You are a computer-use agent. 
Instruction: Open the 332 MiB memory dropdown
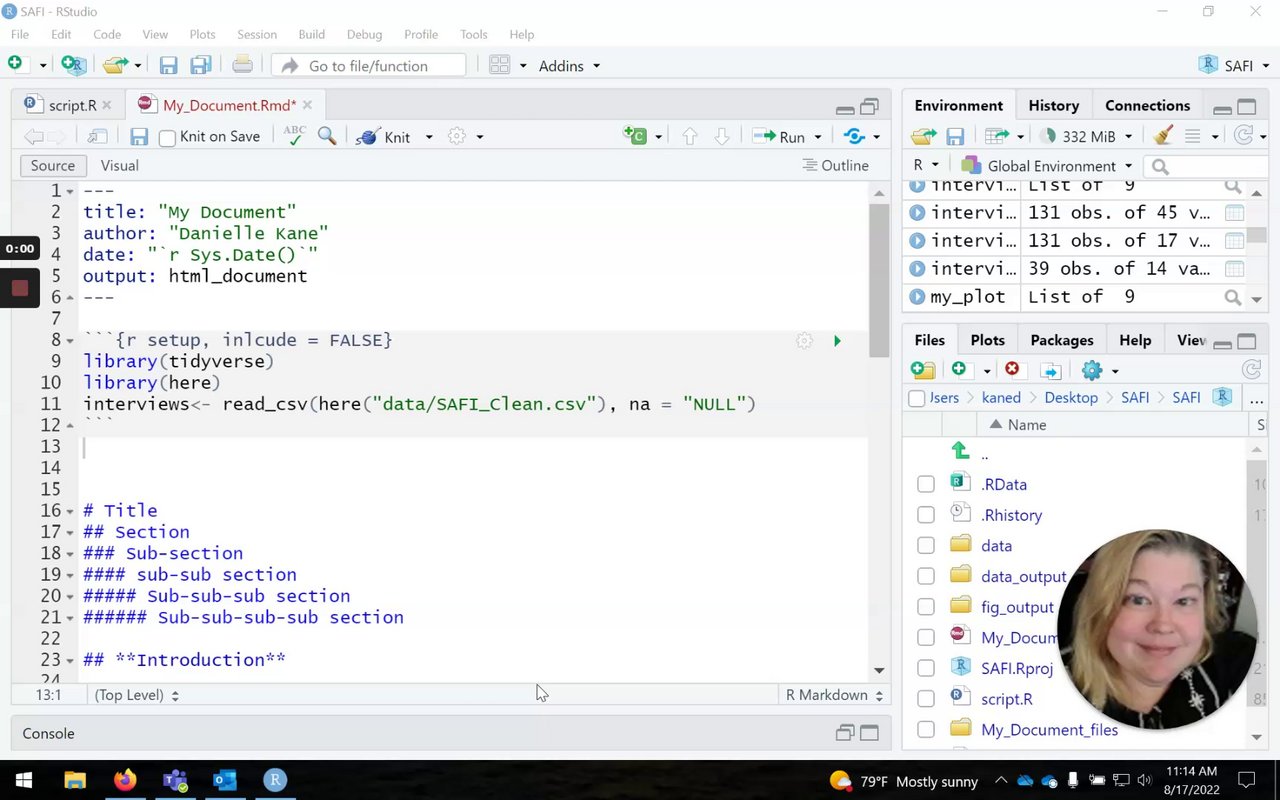(1086, 136)
